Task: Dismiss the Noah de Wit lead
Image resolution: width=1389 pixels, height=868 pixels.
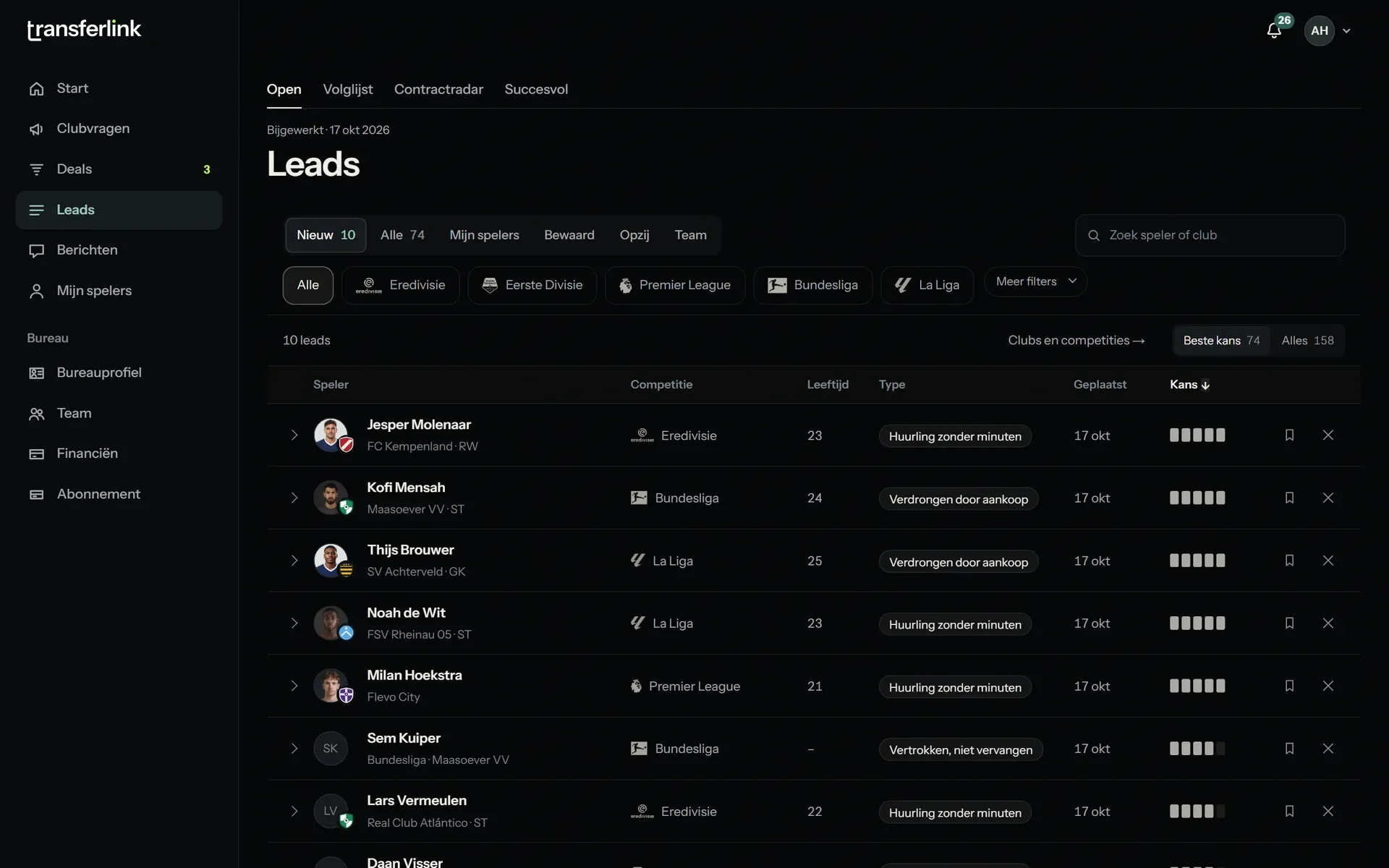Action: [1328, 623]
